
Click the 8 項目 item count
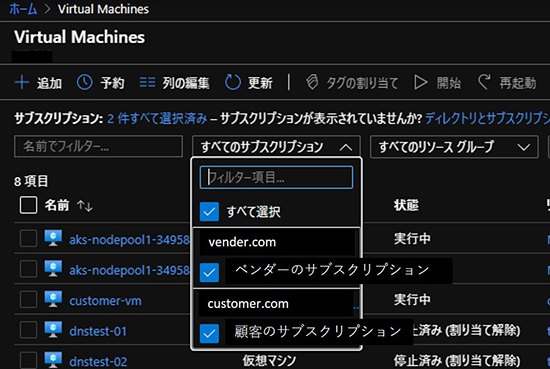coord(31,181)
